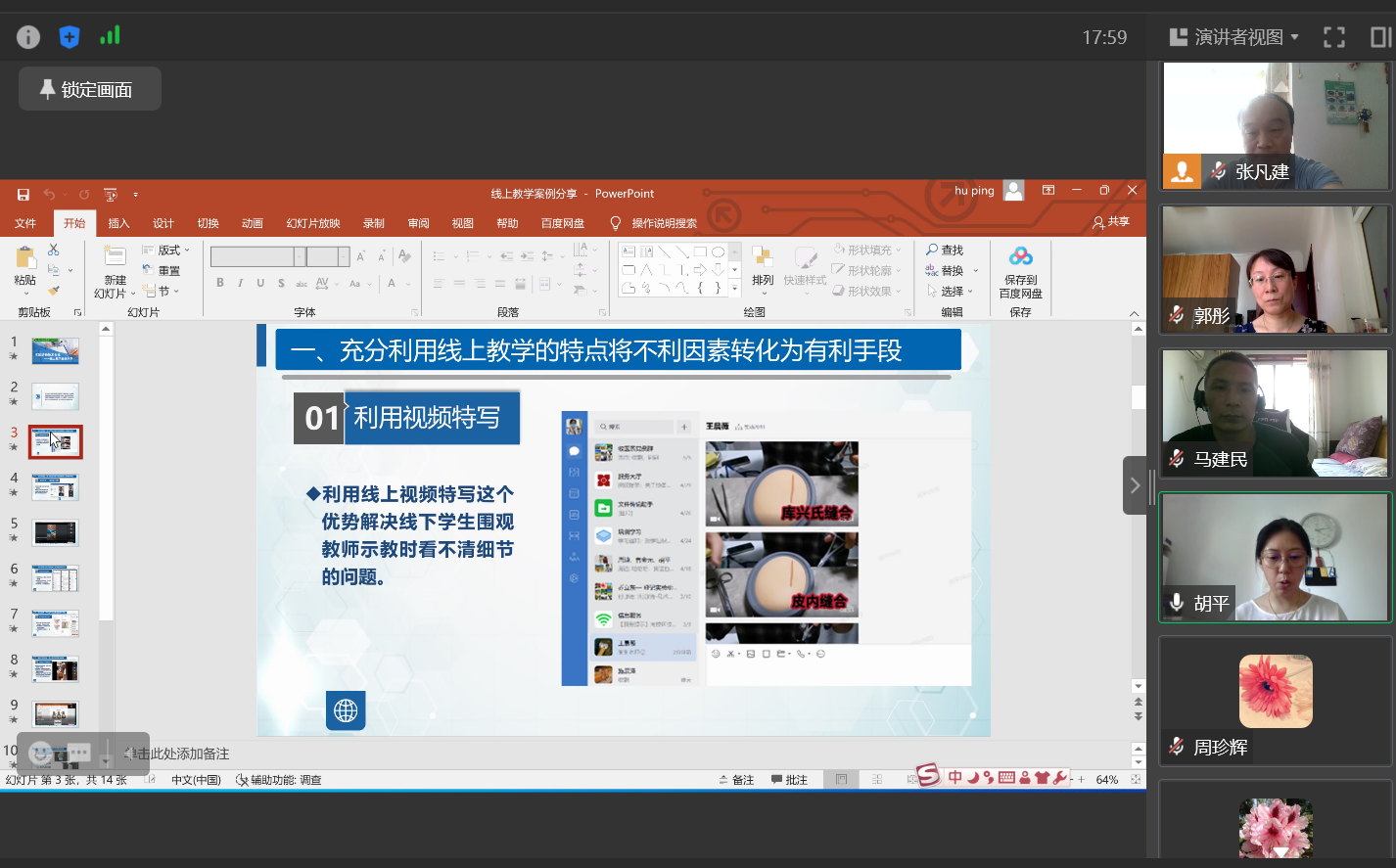The height and width of the screenshot is (868, 1396).
Task: Toggle the 锁定画面 pin button
Action: pos(89,89)
